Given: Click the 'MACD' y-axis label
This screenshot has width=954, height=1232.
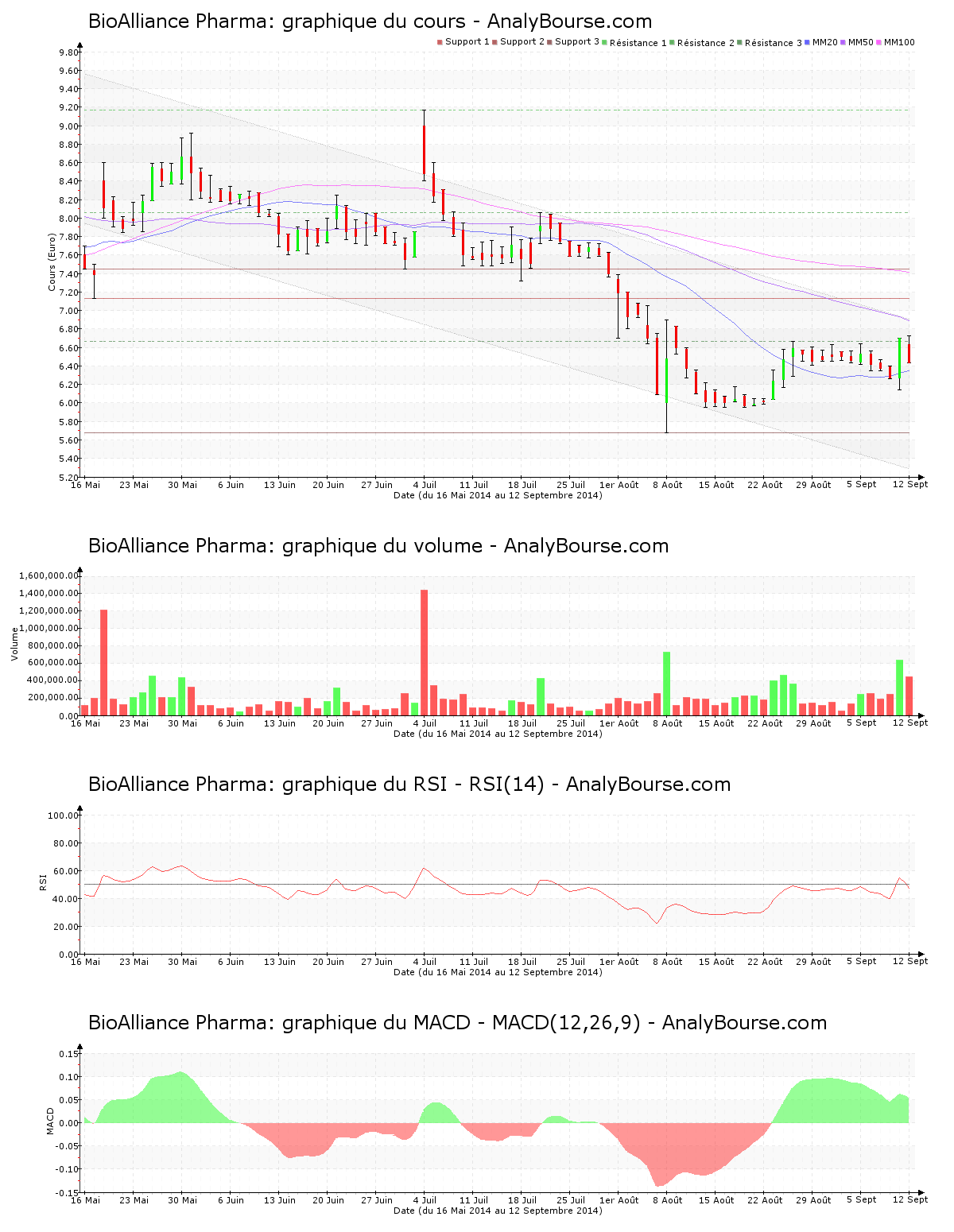Looking at the screenshot, I should point(50,1121).
